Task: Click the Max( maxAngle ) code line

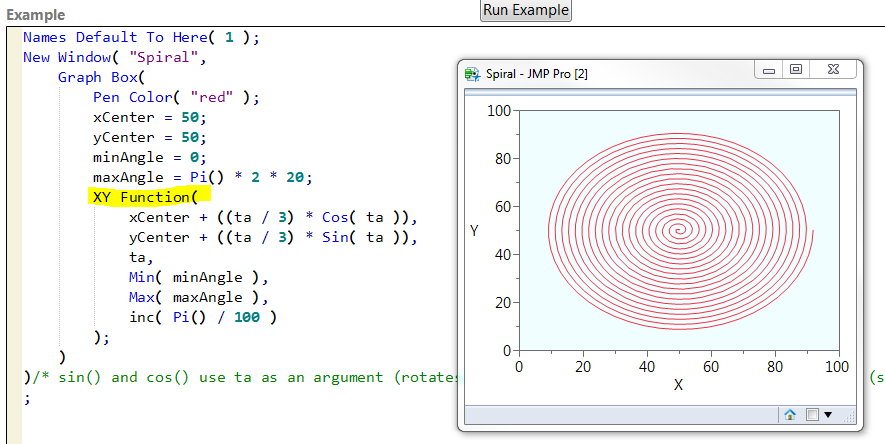Action: click(199, 297)
